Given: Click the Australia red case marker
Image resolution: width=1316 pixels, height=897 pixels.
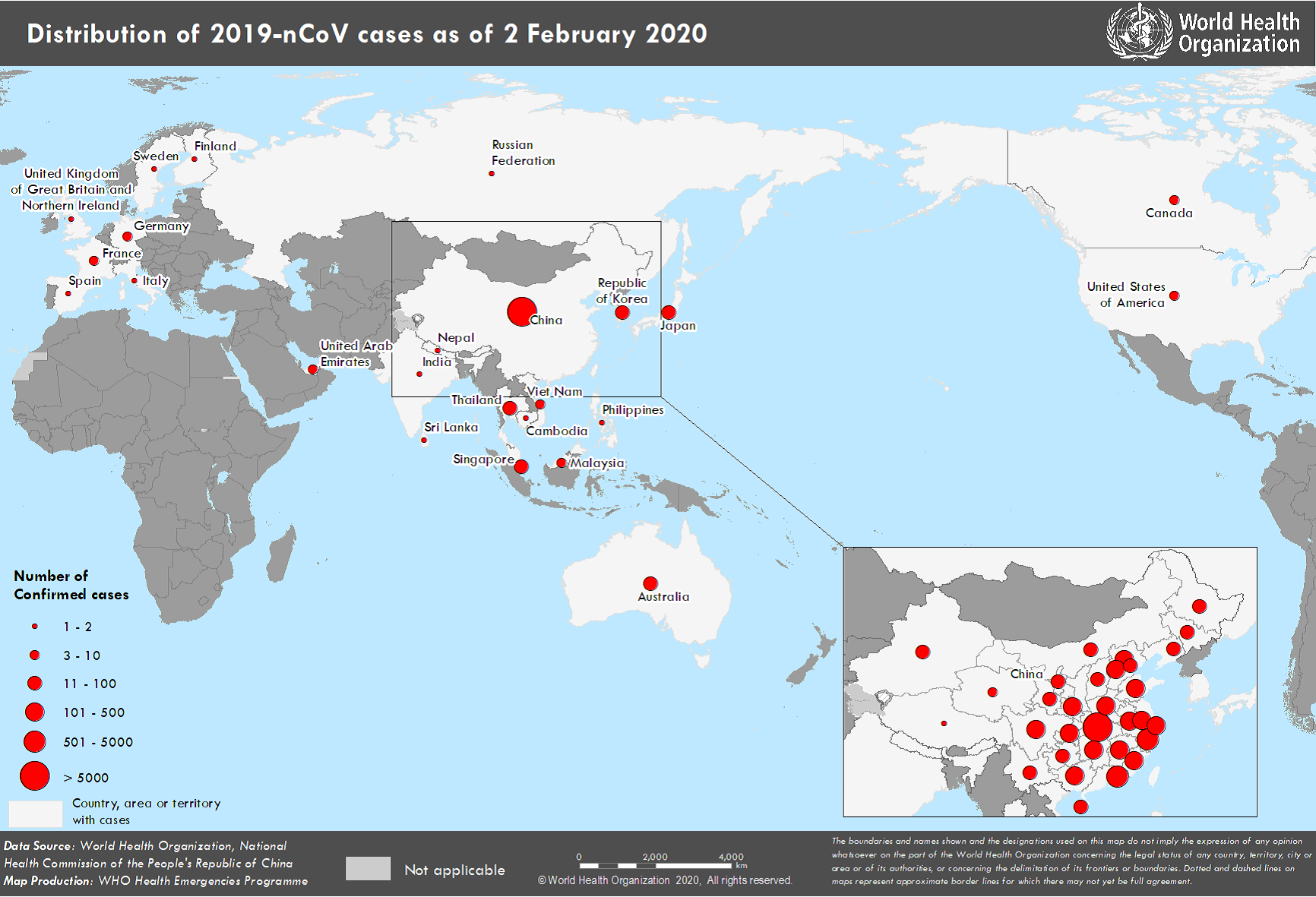Looking at the screenshot, I should point(650,583).
